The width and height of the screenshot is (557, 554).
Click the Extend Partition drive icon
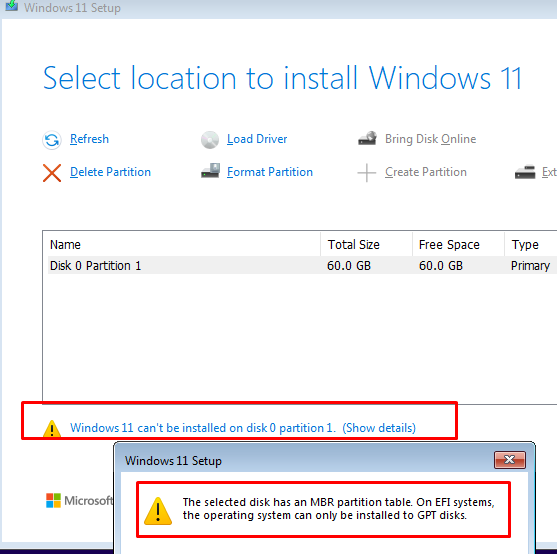(525, 172)
